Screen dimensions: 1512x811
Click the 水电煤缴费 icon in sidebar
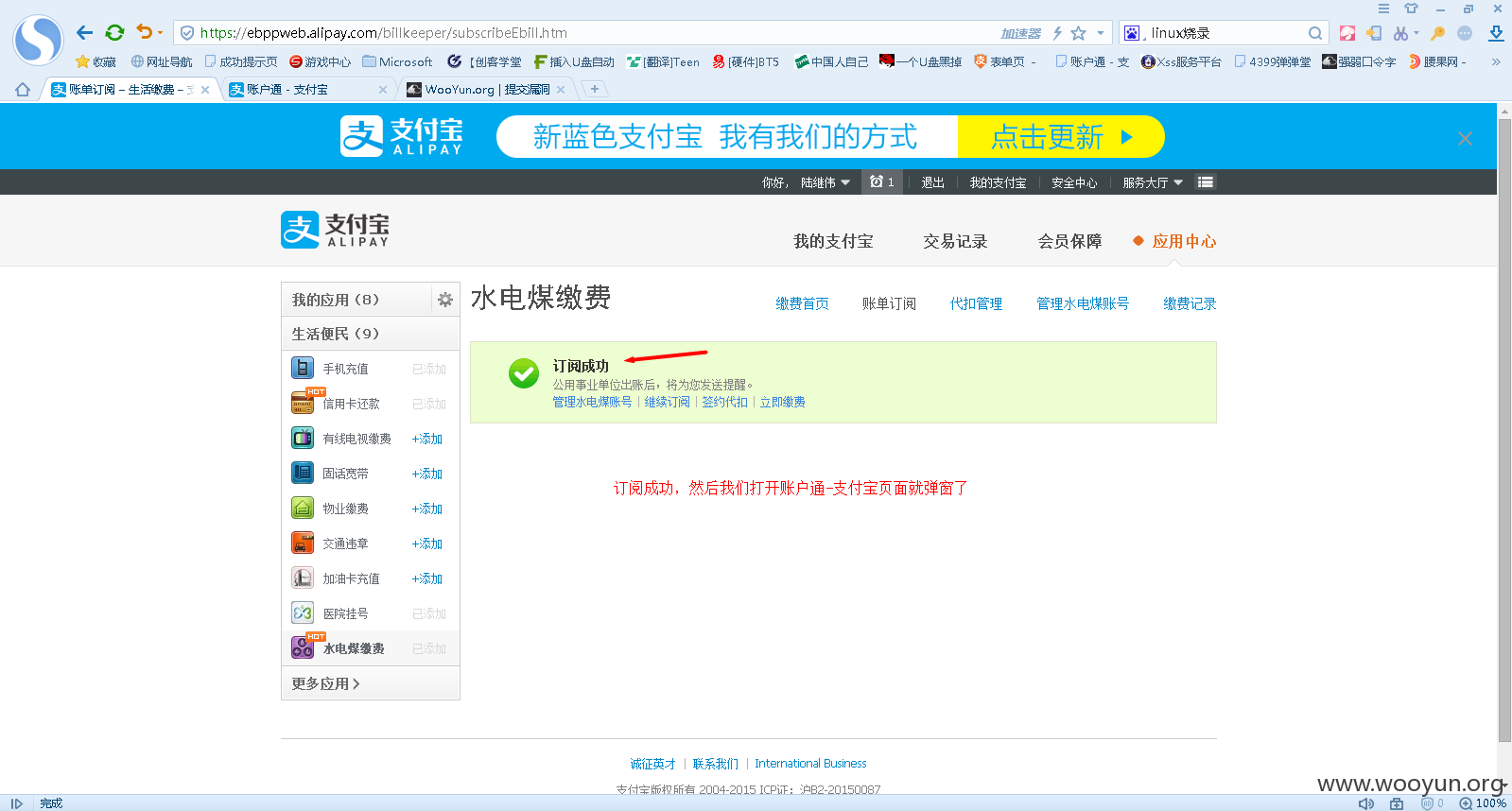(303, 647)
